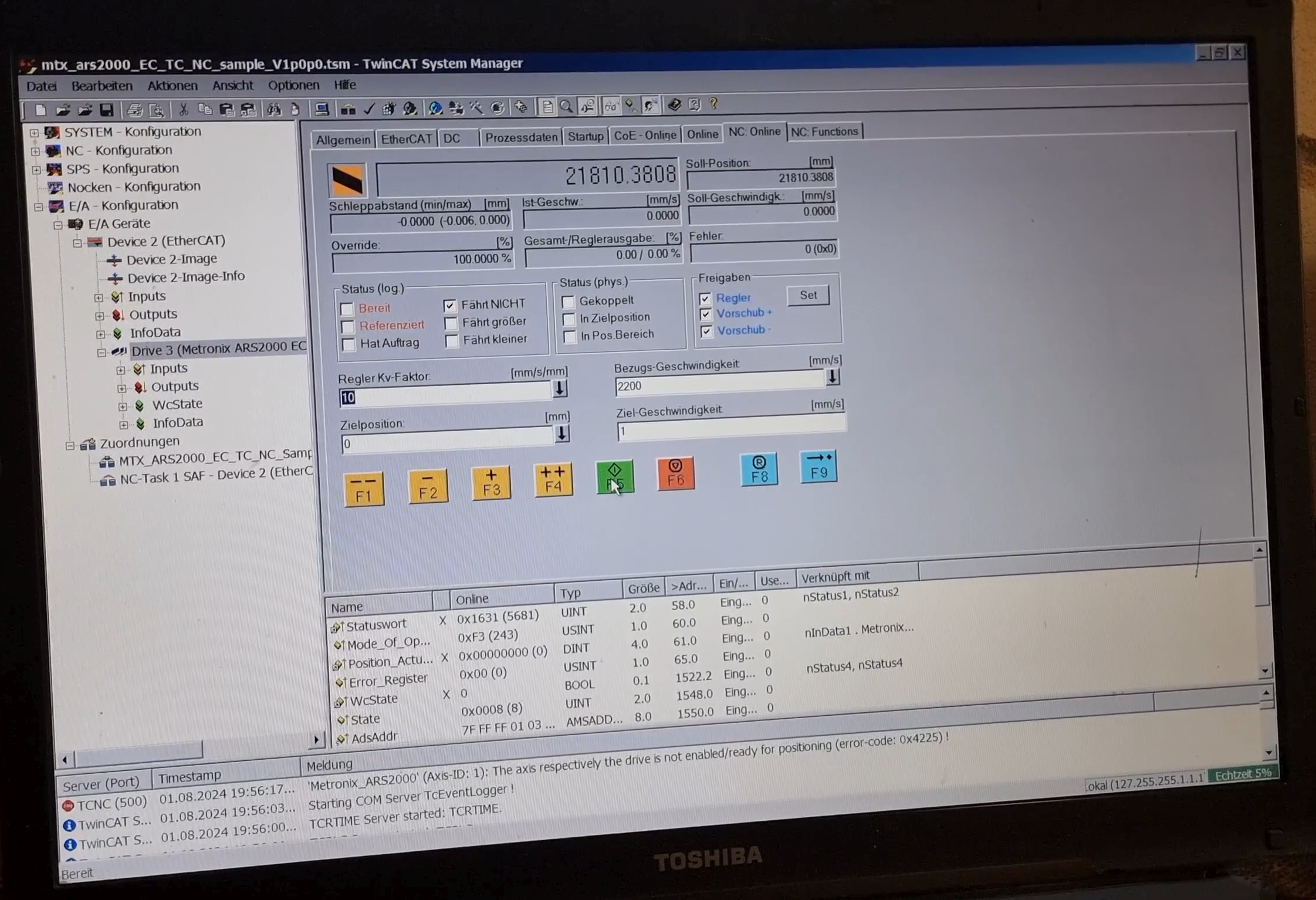Click the New document toolbar icon
Viewport: 1316px width, 900px height.
pos(40,110)
